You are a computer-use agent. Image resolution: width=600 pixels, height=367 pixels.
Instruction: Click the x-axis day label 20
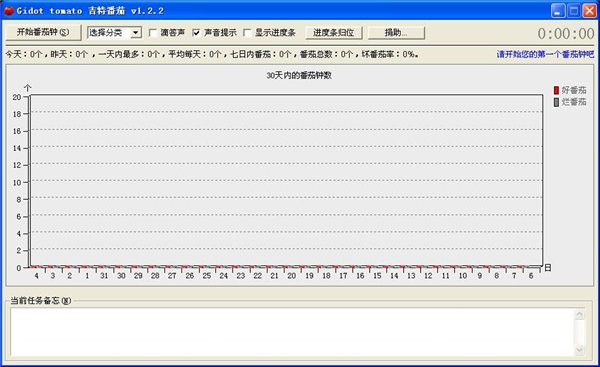click(x=292, y=276)
